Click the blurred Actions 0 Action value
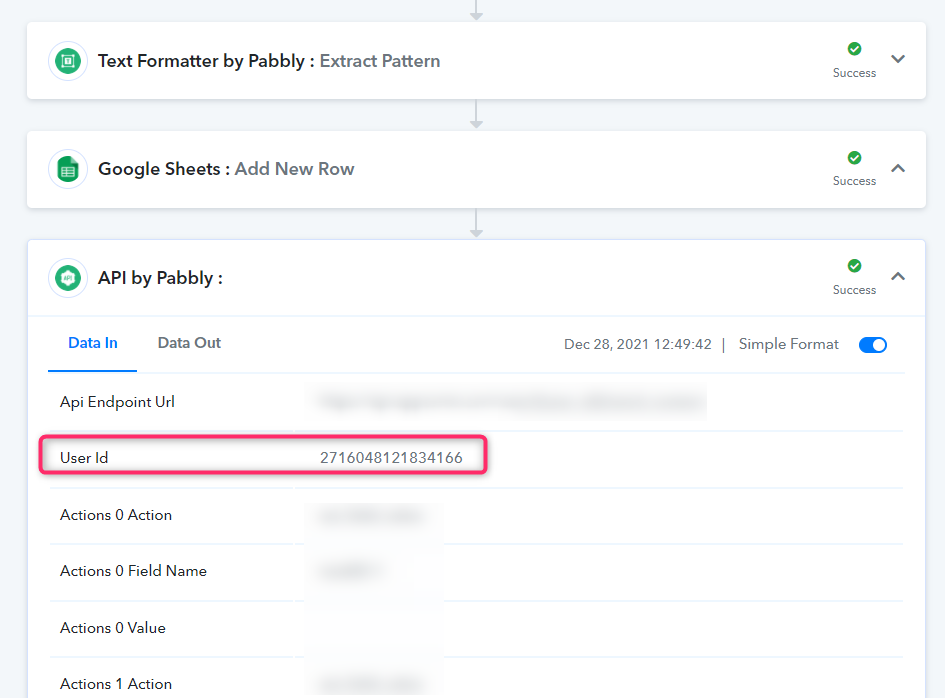This screenshot has width=945, height=698. pos(371,516)
